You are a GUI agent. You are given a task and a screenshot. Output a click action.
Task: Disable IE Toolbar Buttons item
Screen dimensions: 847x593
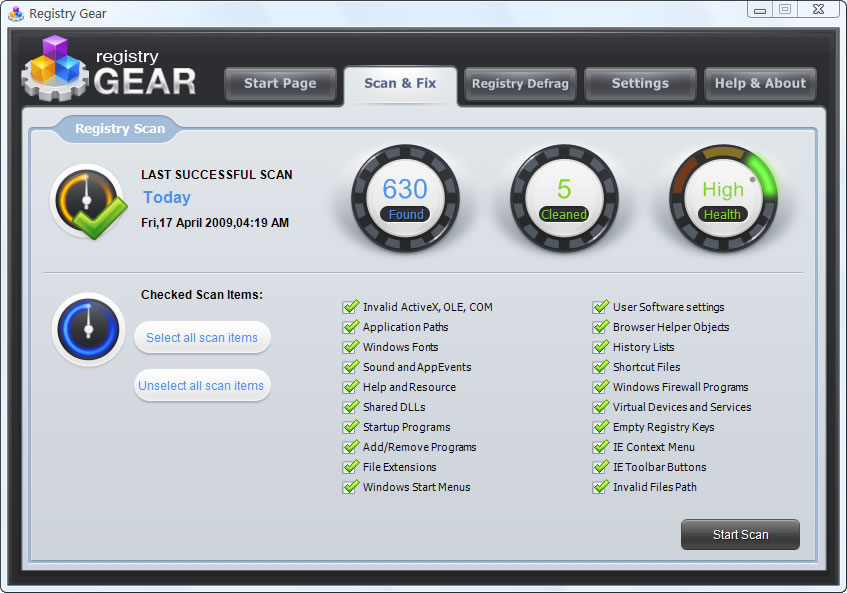(x=601, y=467)
